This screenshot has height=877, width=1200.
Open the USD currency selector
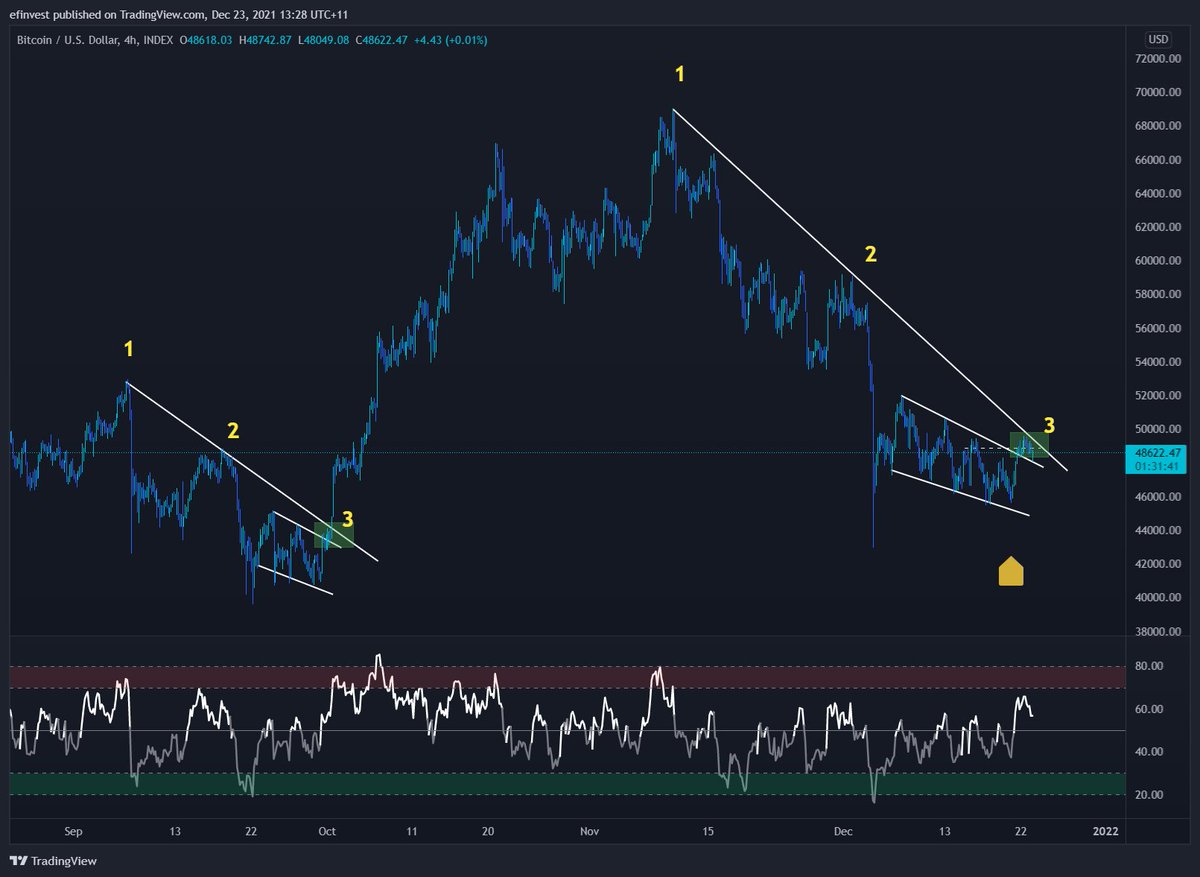(x=1158, y=39)
